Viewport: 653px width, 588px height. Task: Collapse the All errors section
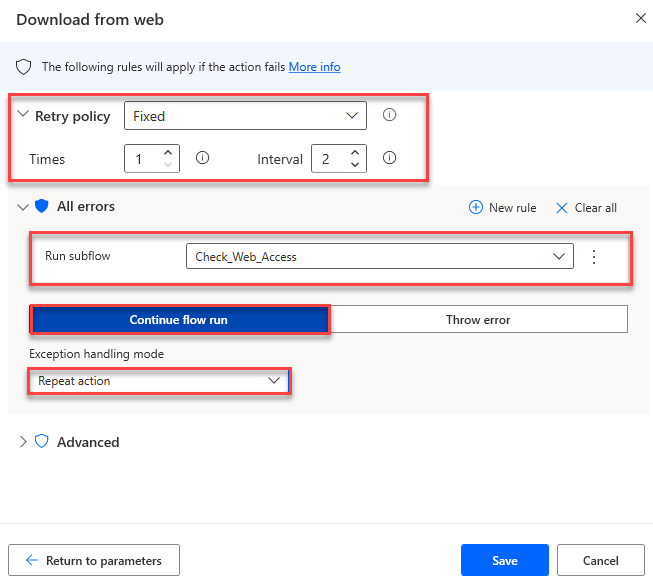[x=23, y=207]
